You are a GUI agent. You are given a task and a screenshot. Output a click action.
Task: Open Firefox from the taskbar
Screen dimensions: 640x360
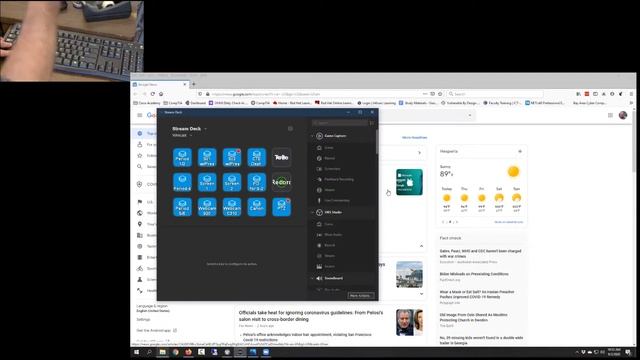point(188,352)
